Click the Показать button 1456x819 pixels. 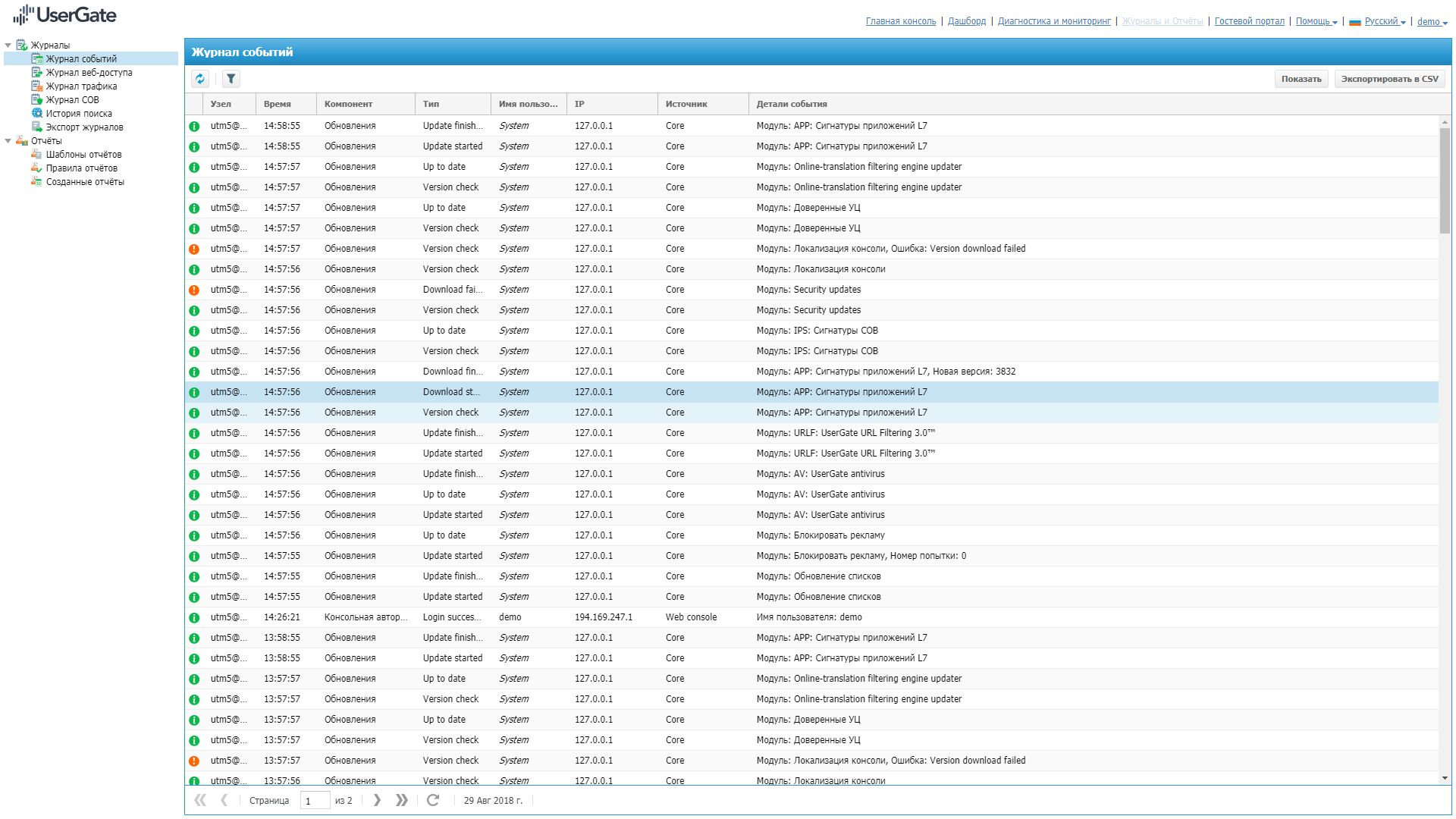(x=1301, y=79)
